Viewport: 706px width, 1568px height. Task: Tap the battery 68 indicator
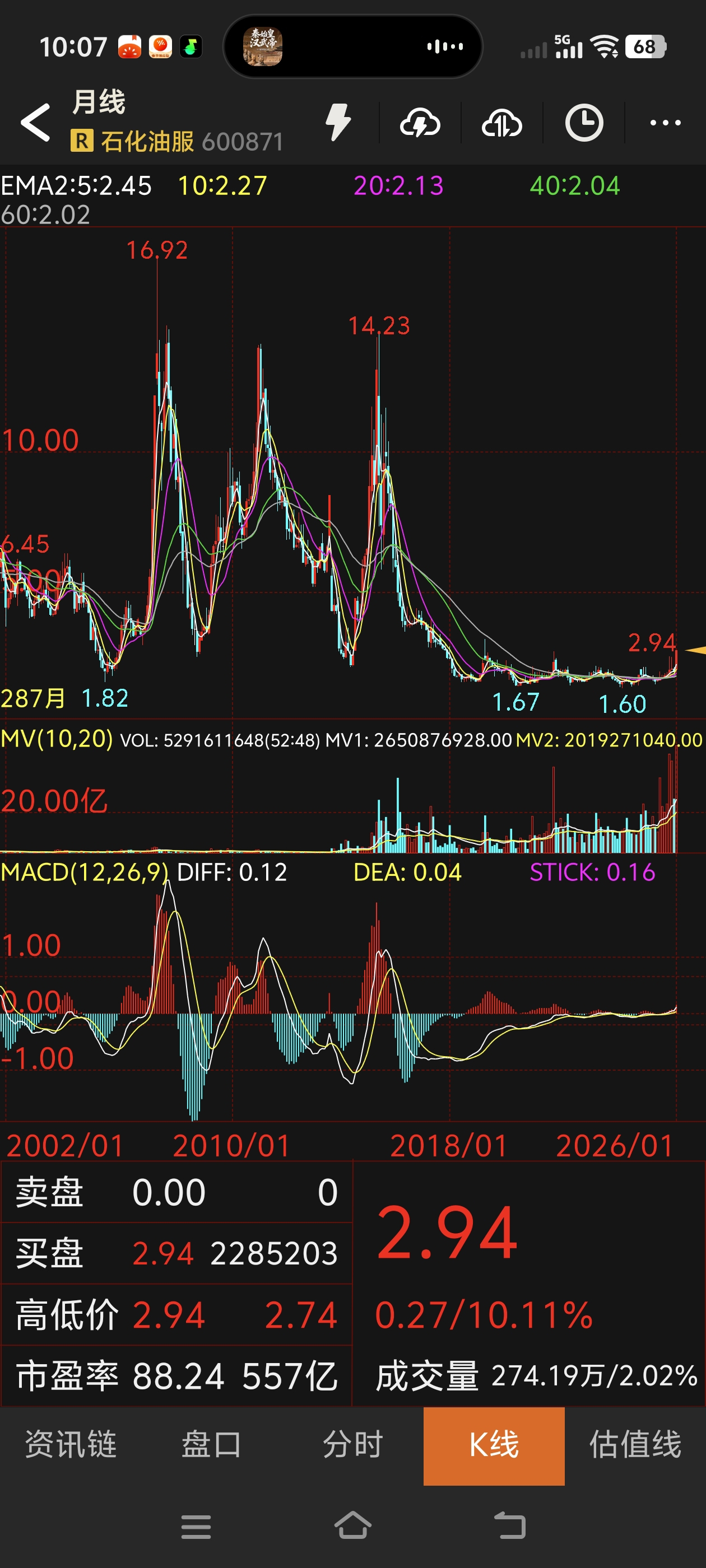pos(645,46)
